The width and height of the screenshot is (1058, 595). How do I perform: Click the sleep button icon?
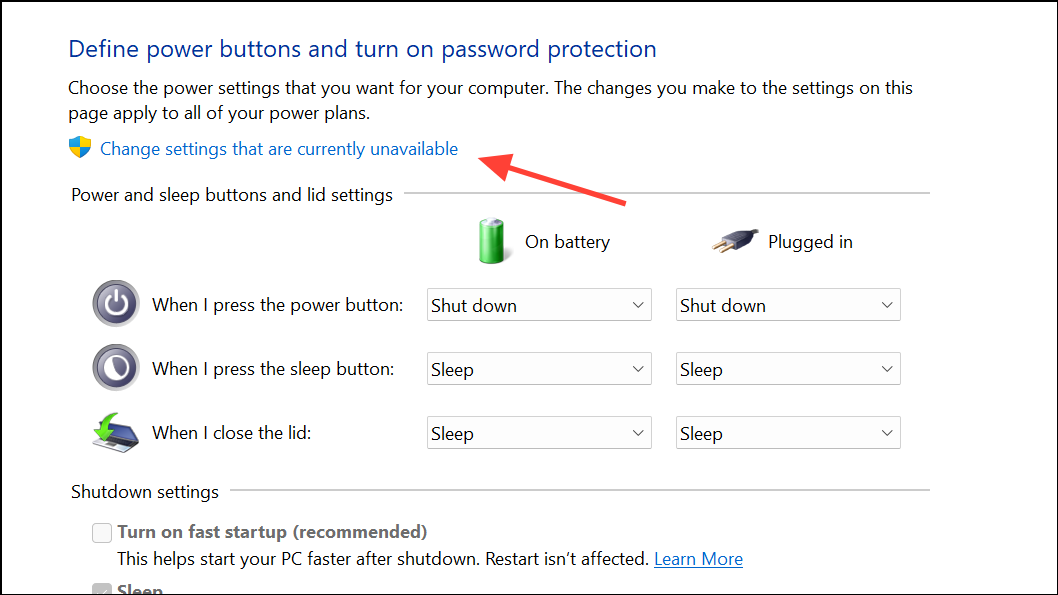pos(115,368)
